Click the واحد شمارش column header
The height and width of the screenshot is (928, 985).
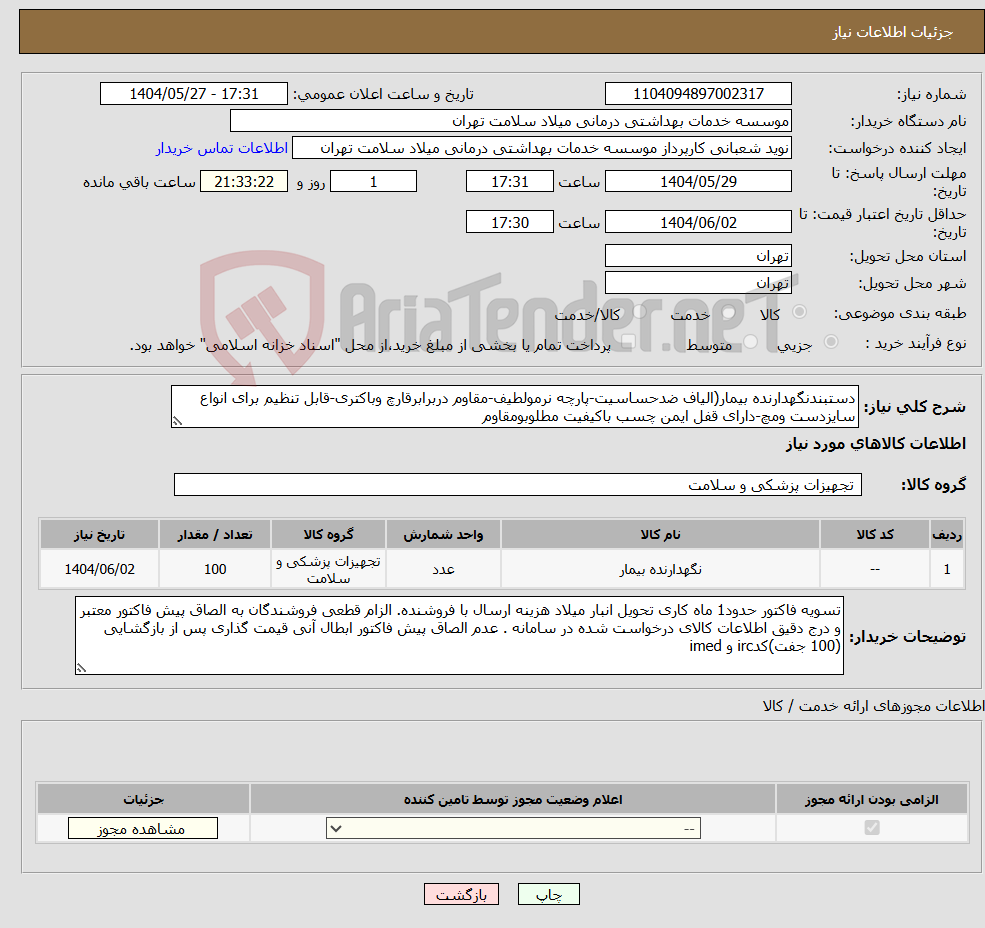coord(443,535)
